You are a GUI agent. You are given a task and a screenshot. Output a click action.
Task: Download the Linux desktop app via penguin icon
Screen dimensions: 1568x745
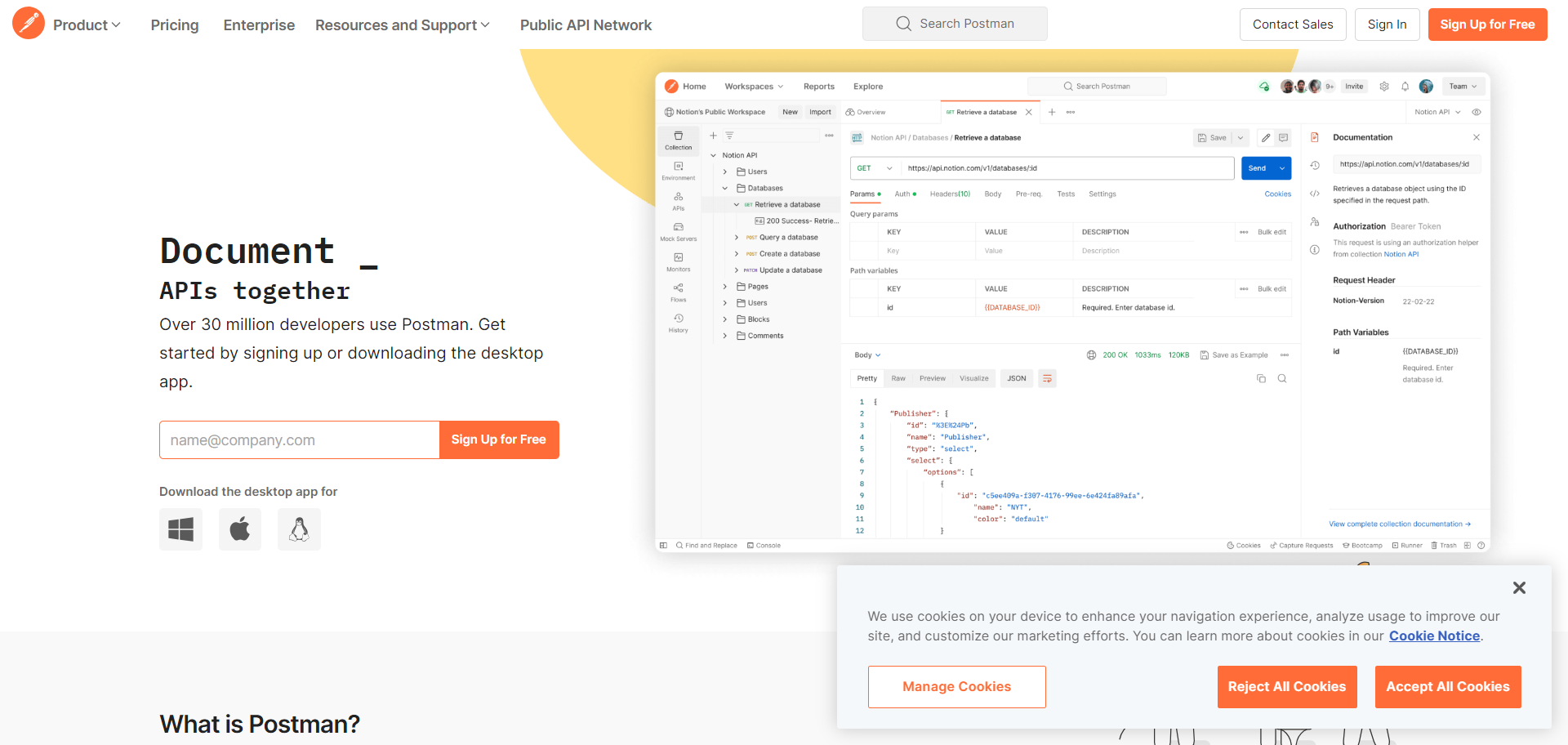click(299, 529)
